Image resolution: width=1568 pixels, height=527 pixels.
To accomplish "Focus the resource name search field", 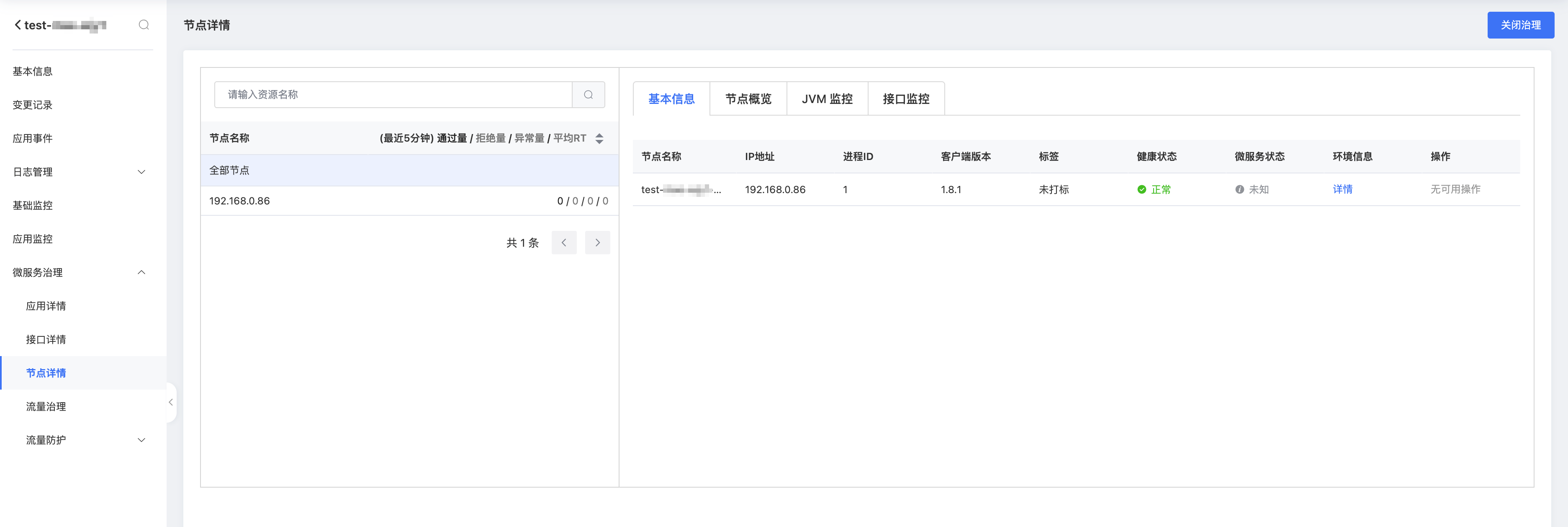I will pyautogui.click(x=393, y=94).
